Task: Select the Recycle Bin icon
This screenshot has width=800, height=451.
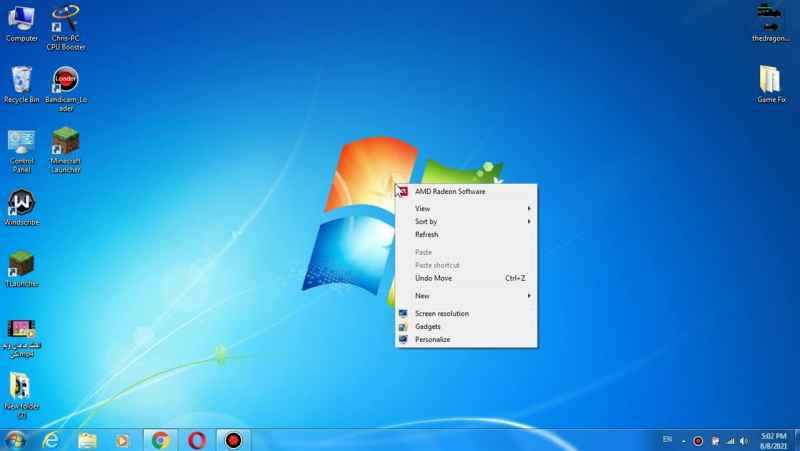Action: (x=21, y=85)
